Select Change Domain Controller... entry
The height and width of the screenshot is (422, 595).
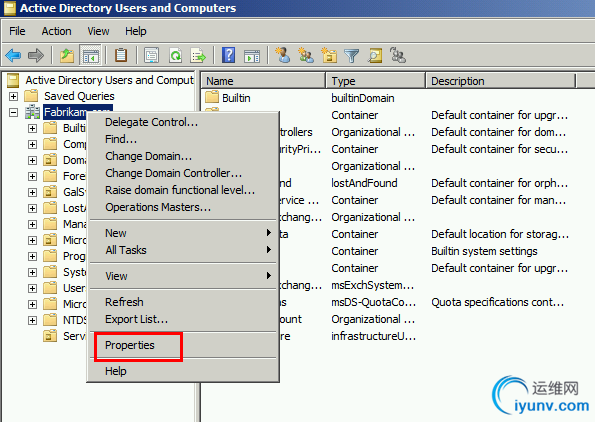183,173
